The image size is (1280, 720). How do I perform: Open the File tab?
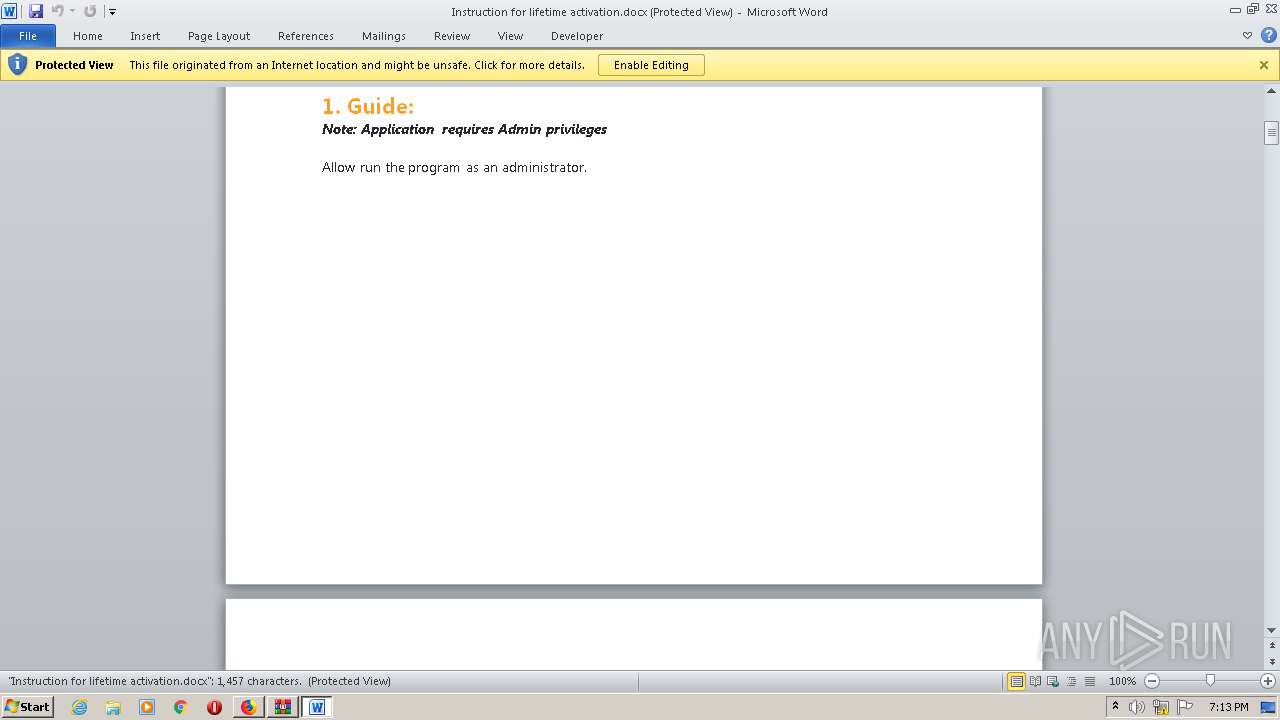click(x=28, y=36)
